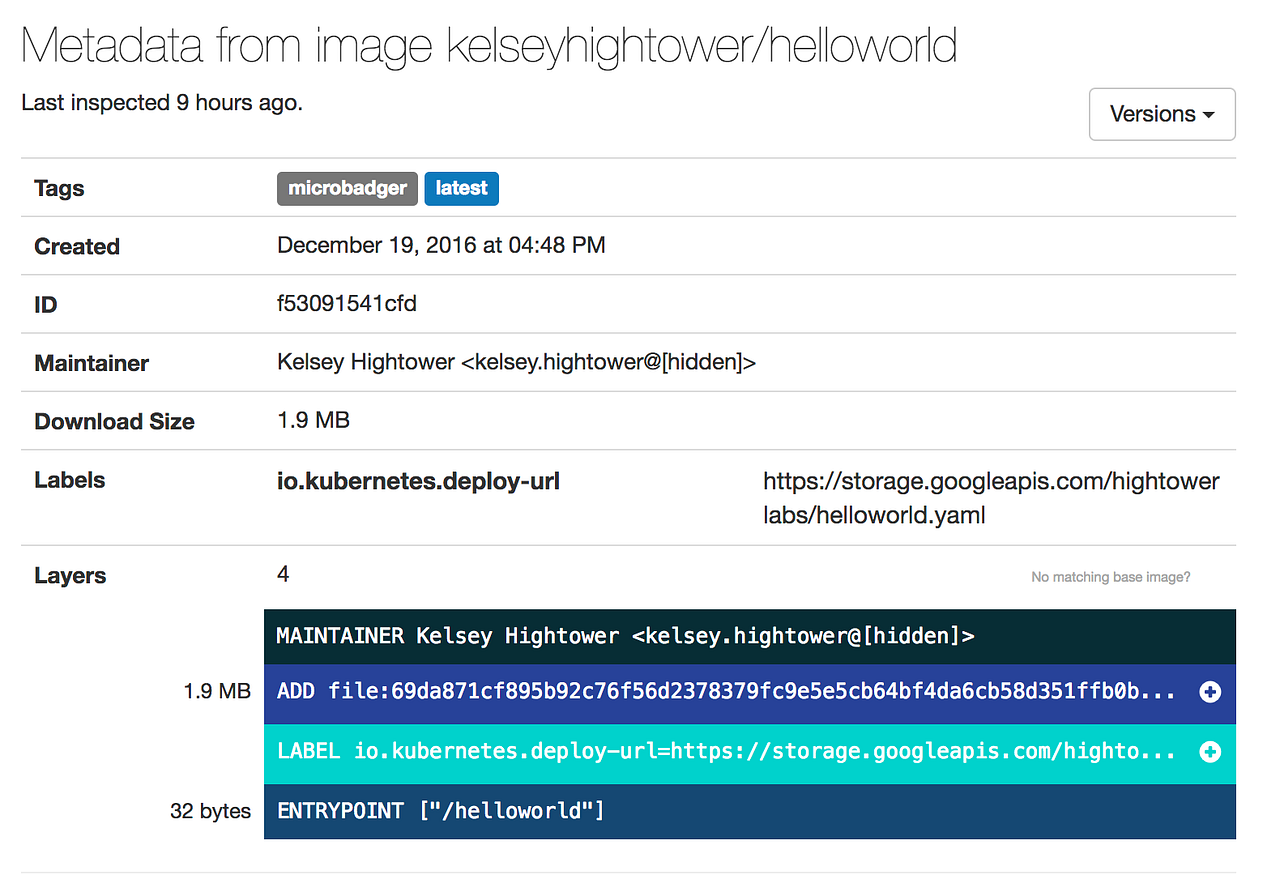Click the Layers count showing 4

283,574
